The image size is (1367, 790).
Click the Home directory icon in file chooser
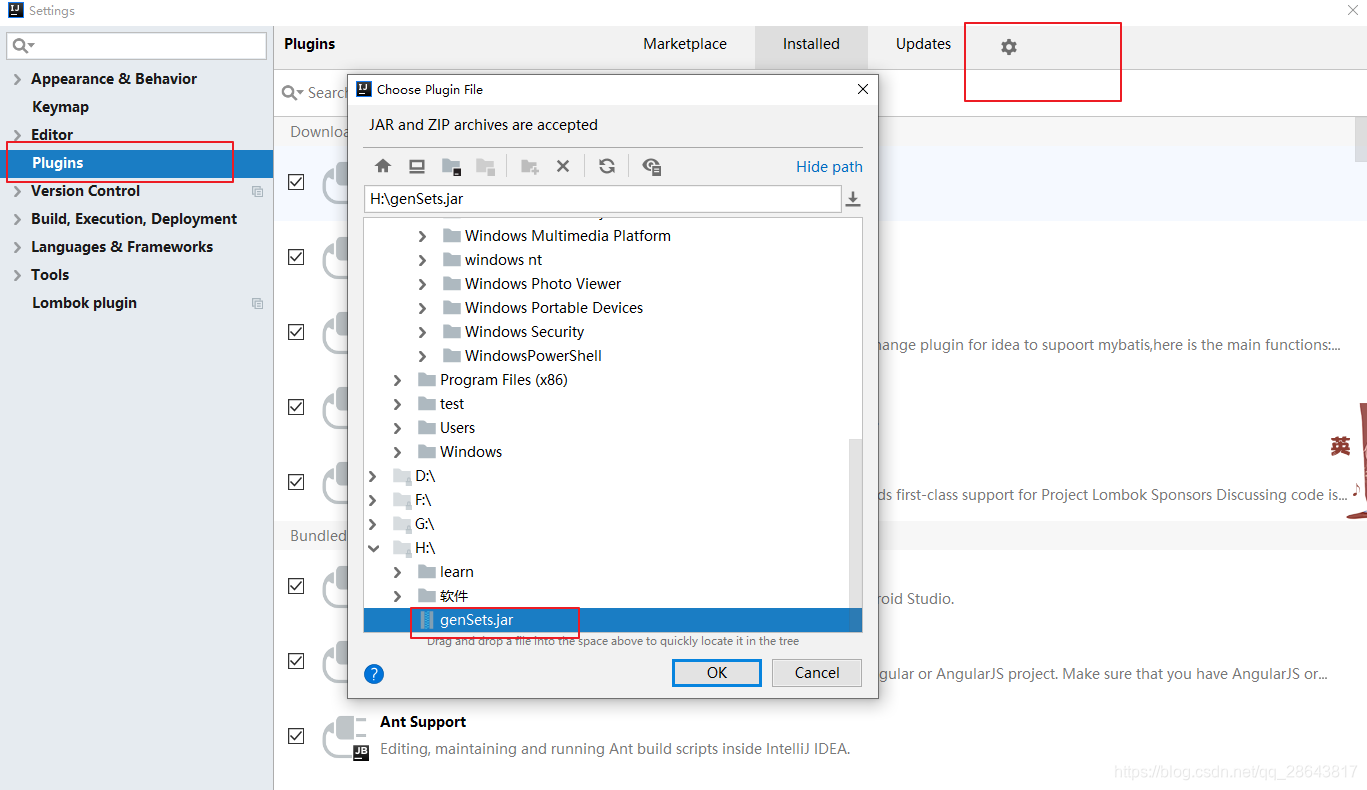(383, 166)
